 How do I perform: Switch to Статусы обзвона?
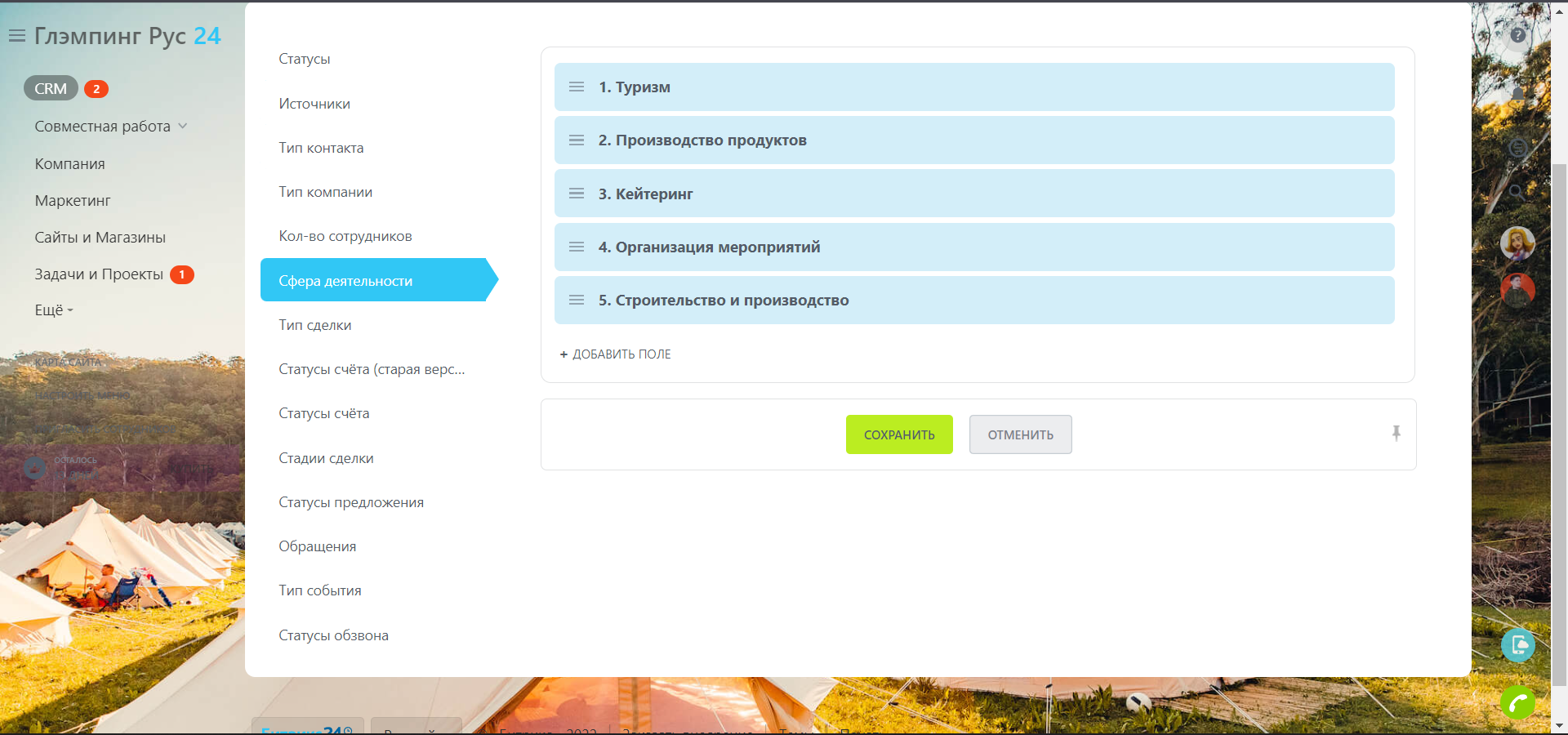click(x=333, y=635)
